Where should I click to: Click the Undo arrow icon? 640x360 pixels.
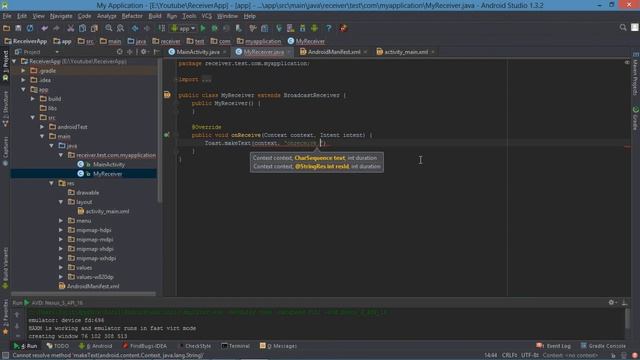coord(44,28)
